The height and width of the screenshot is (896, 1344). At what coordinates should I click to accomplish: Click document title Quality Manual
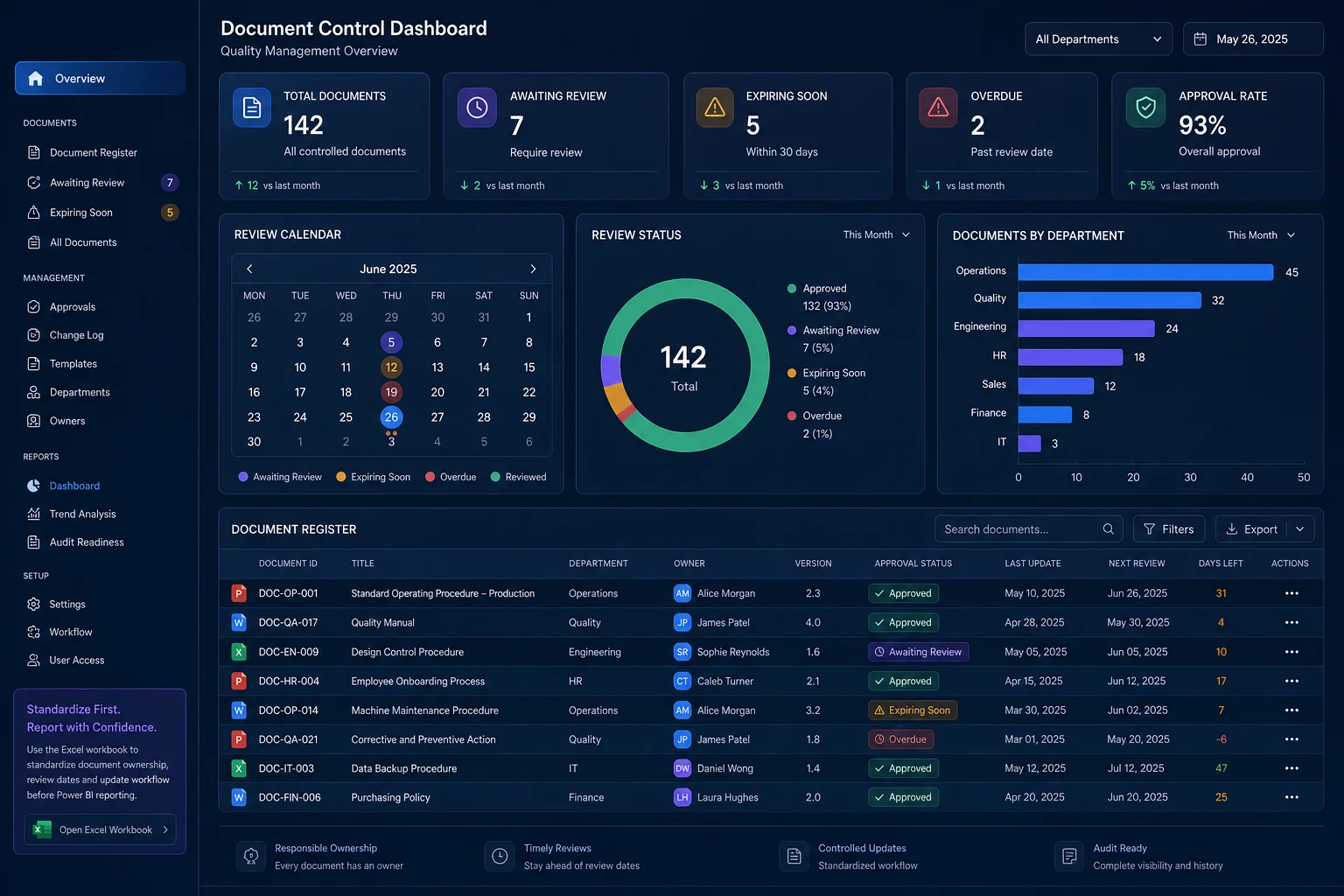[383, 623]
